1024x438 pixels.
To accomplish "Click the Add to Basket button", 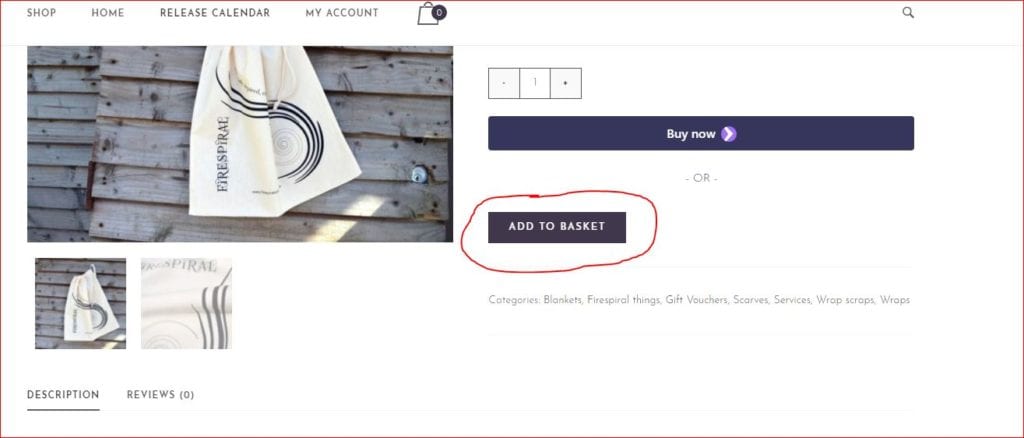I will coord(557,227).
